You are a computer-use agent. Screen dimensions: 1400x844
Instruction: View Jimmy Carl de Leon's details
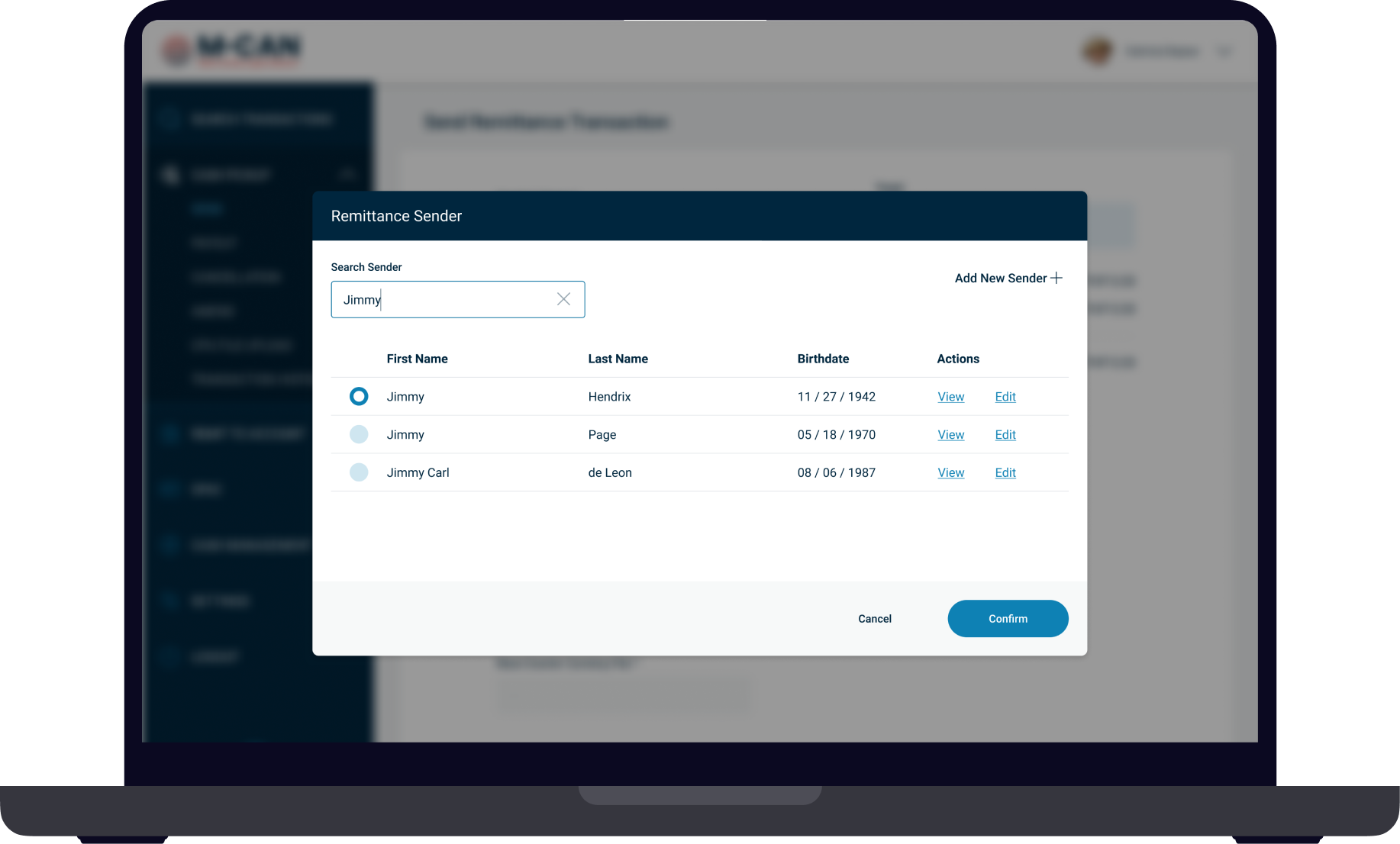(950, 473)
